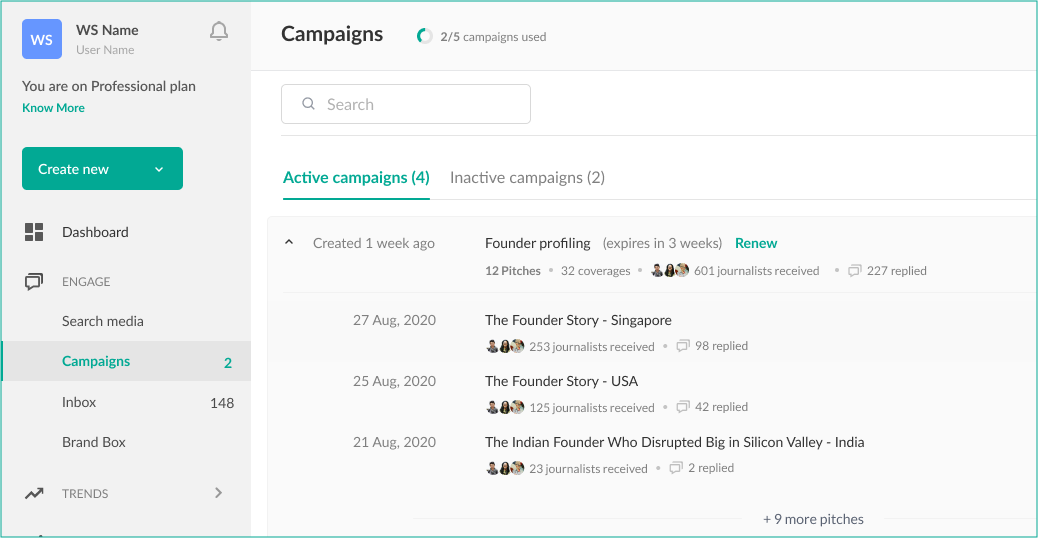Open the notifications bell
The width and height of the screenshot is (1038, 538).
219,31
